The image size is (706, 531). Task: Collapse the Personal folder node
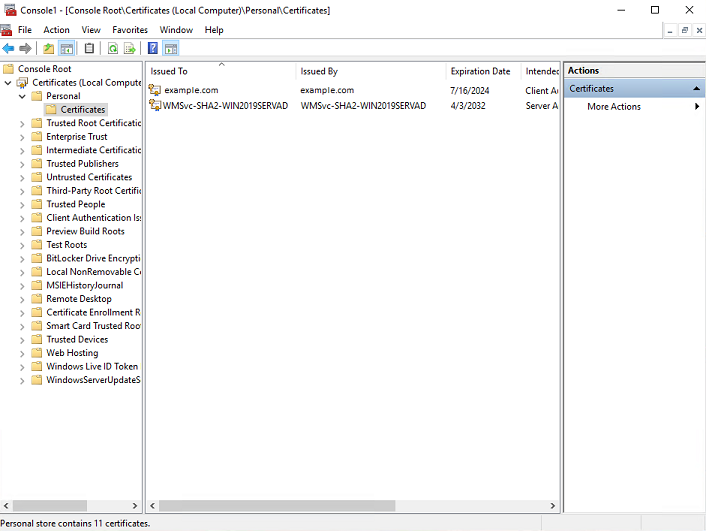tap(22, 96)
